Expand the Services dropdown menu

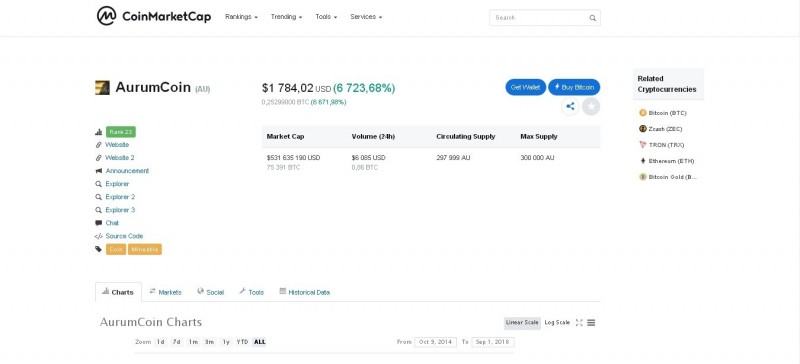pos(366,17)
